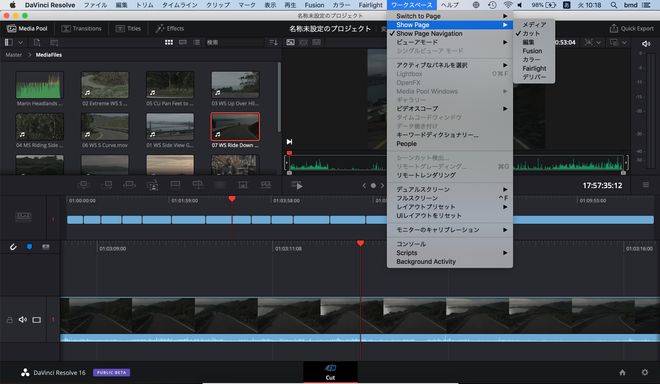Click the import media icon
This screenshot has width=660, height=384.
point(37,43)
